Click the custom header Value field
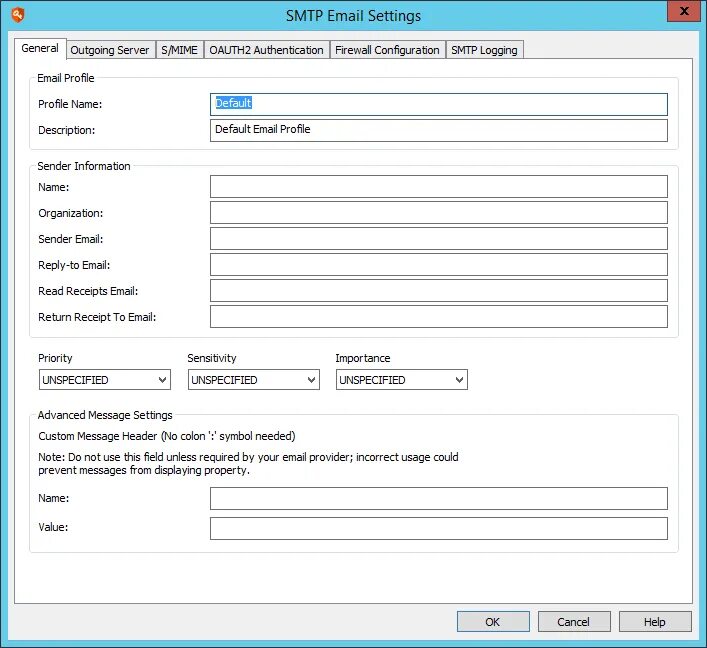The image size is (707, 648). pos(439,529)
